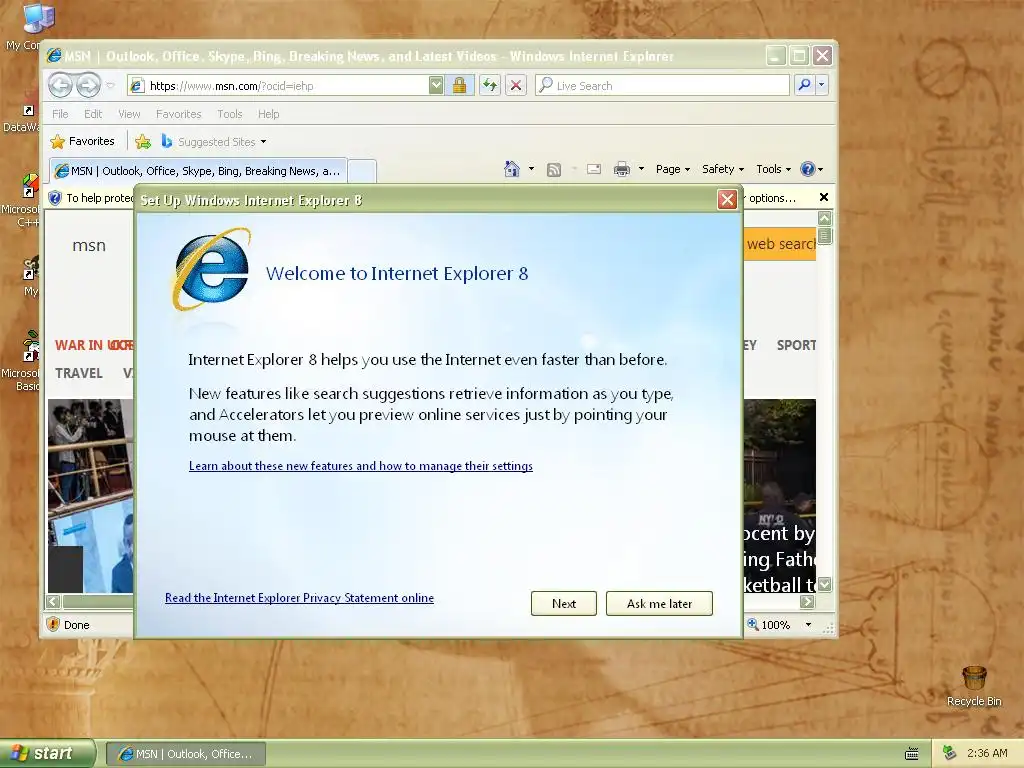1024x768 pixels.
Task: Stop loading with the red X icon
Action: point(516,86)
